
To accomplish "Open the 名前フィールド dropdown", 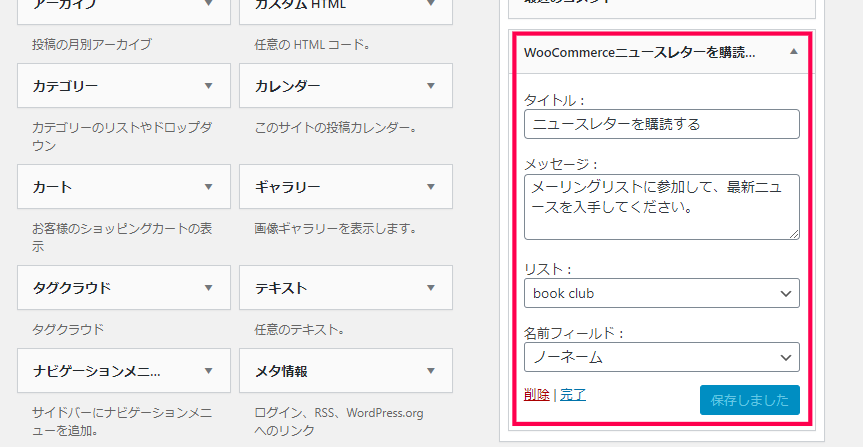I will [661, 357].
